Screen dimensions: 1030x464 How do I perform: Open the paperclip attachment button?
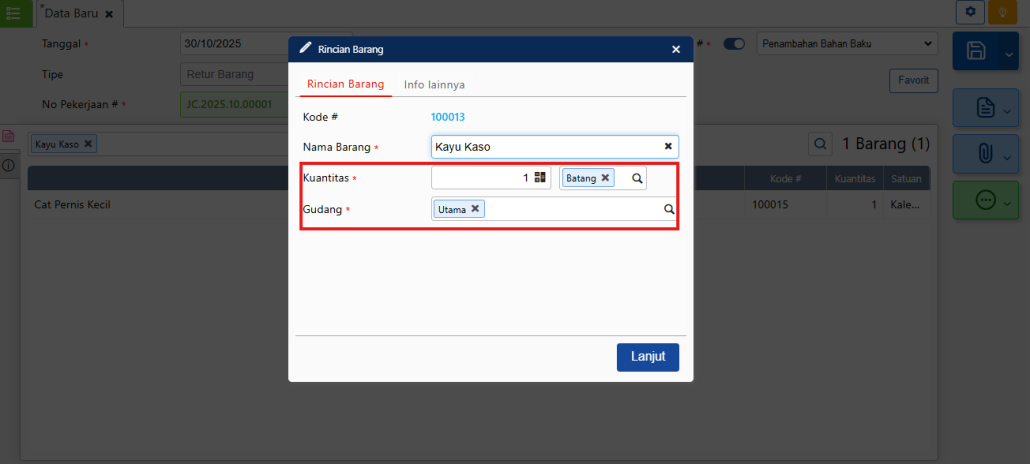coord(984,153)
